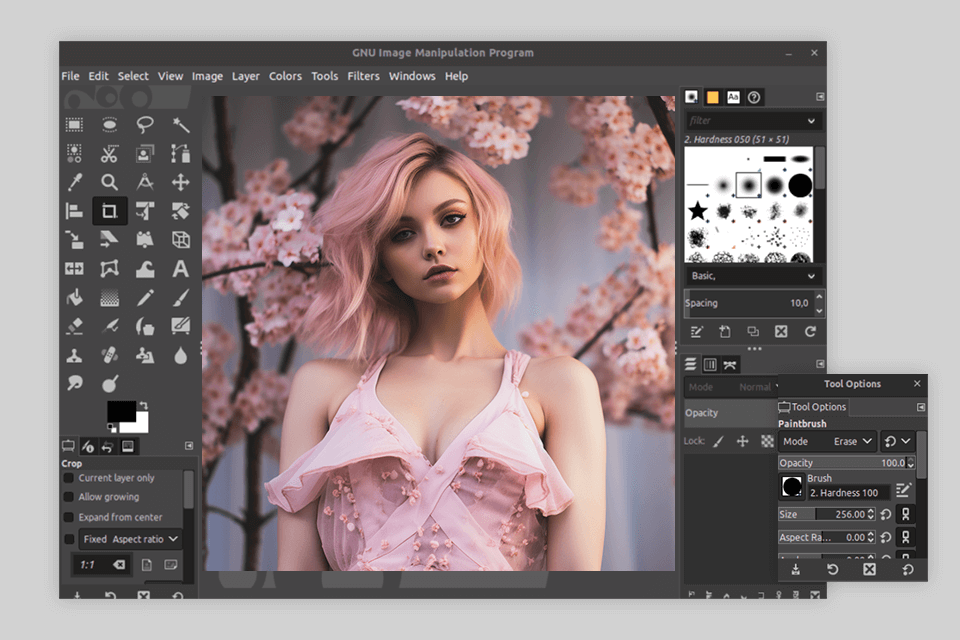
Task: Switch to the Paths tab
Action: coord(730,365)
